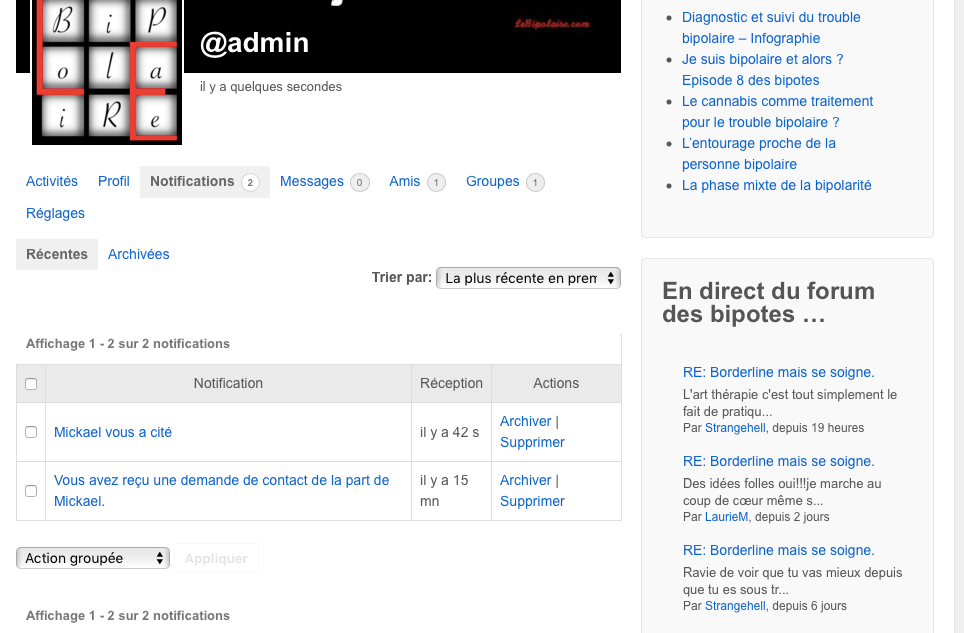The image size is (964, 633).
Task: Open the Activités tab
Action: pyautogui.click(x=52, y=181)
